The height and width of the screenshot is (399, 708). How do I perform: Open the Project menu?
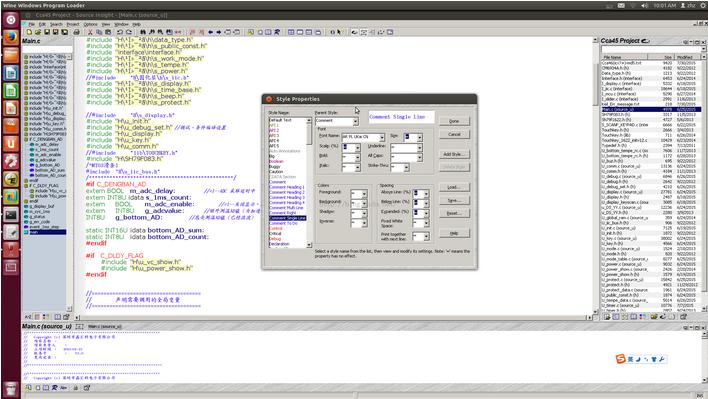(x=73, y=24)
